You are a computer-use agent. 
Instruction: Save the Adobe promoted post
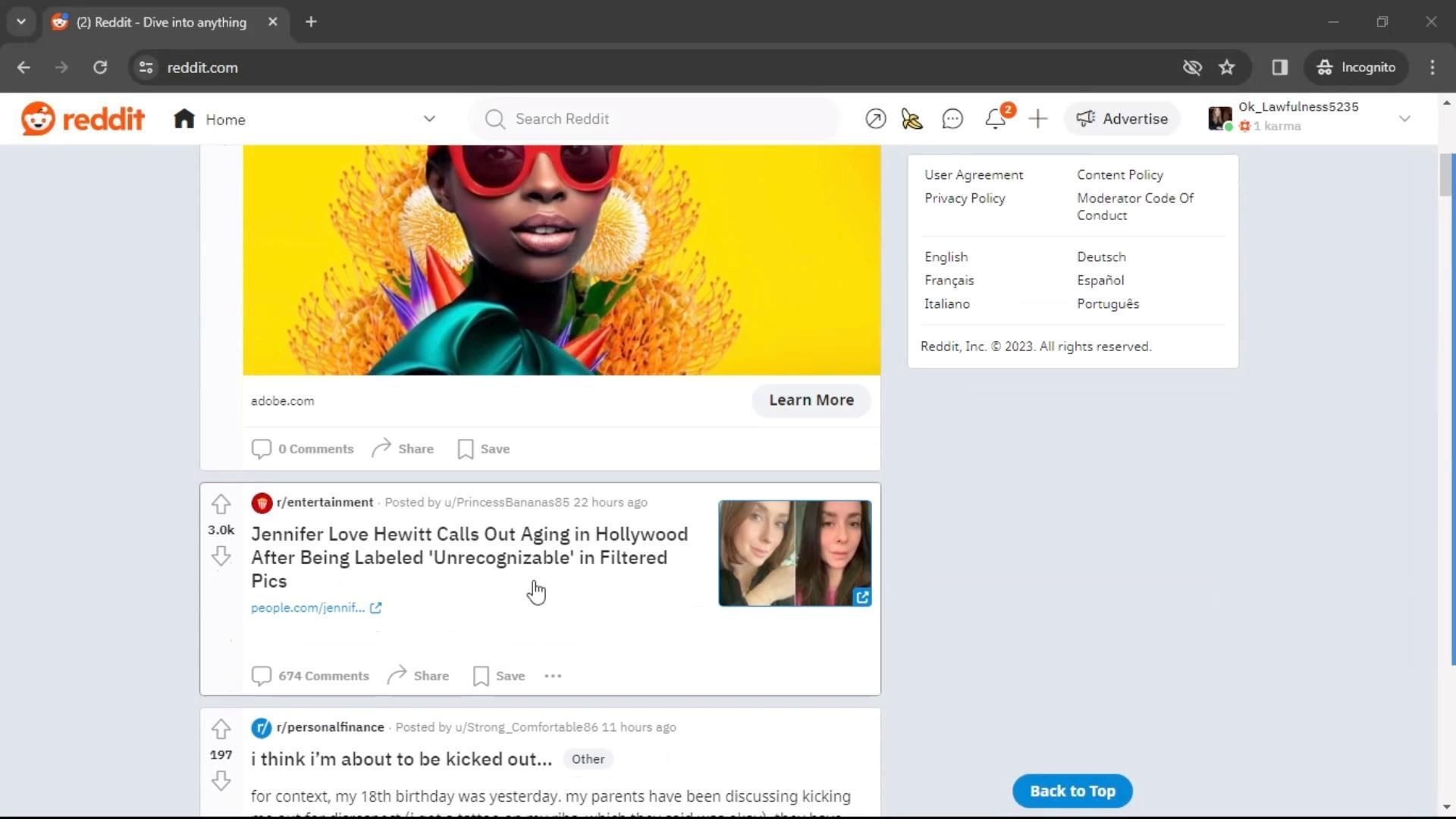pos(484,449)
